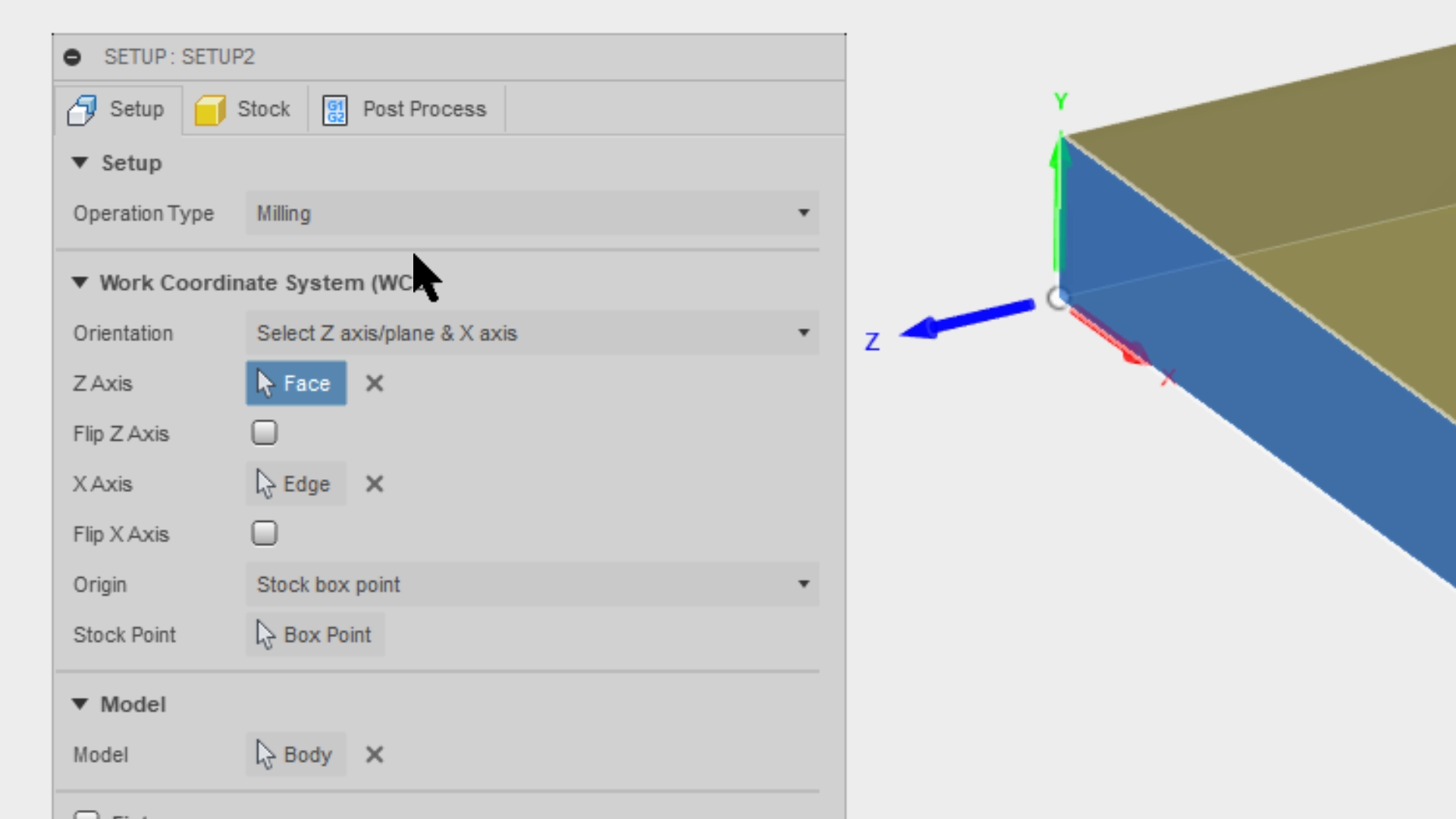Screen dimensions: 1456x819
Task: Switch to the Stock tab
Action: tap(244, 108)
